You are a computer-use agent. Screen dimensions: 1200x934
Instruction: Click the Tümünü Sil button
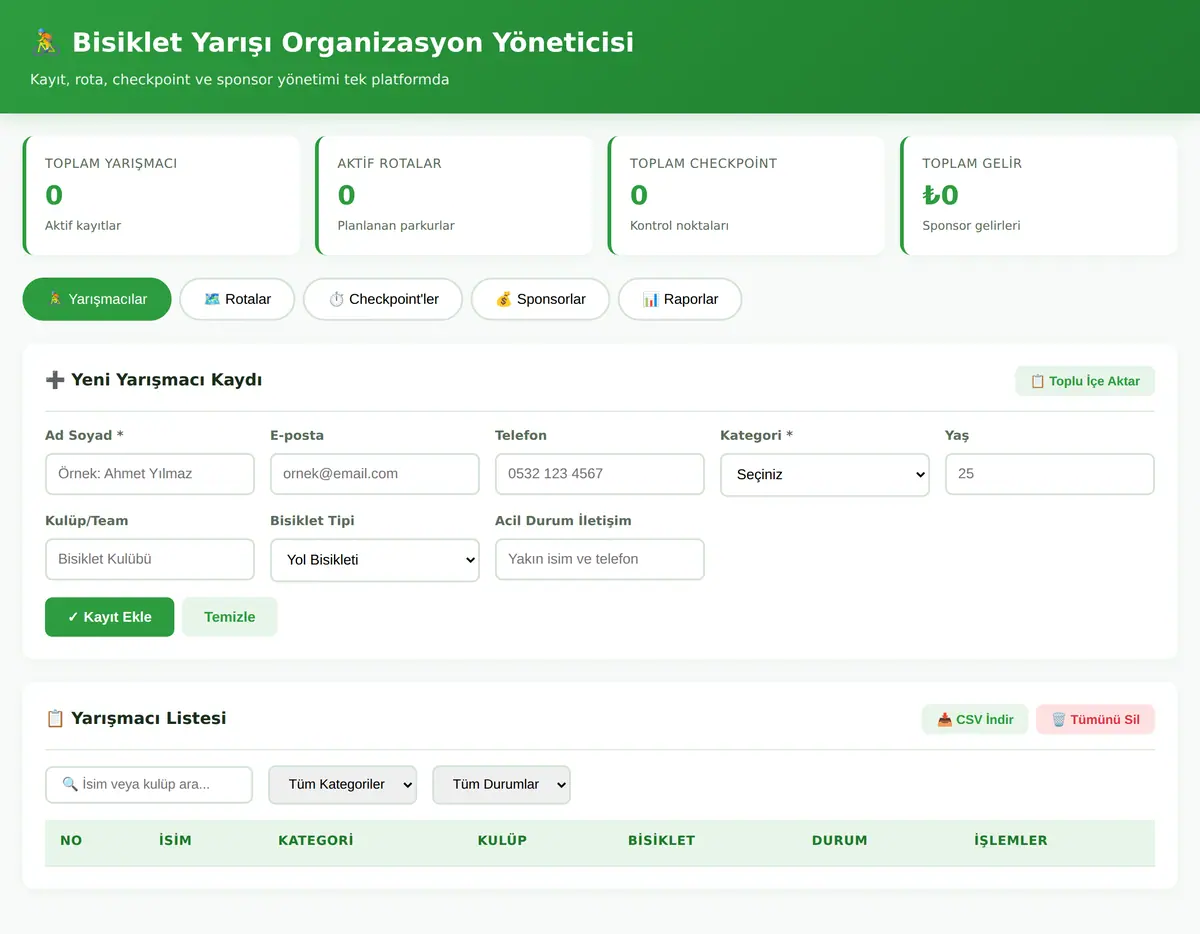click(1095, 719)
